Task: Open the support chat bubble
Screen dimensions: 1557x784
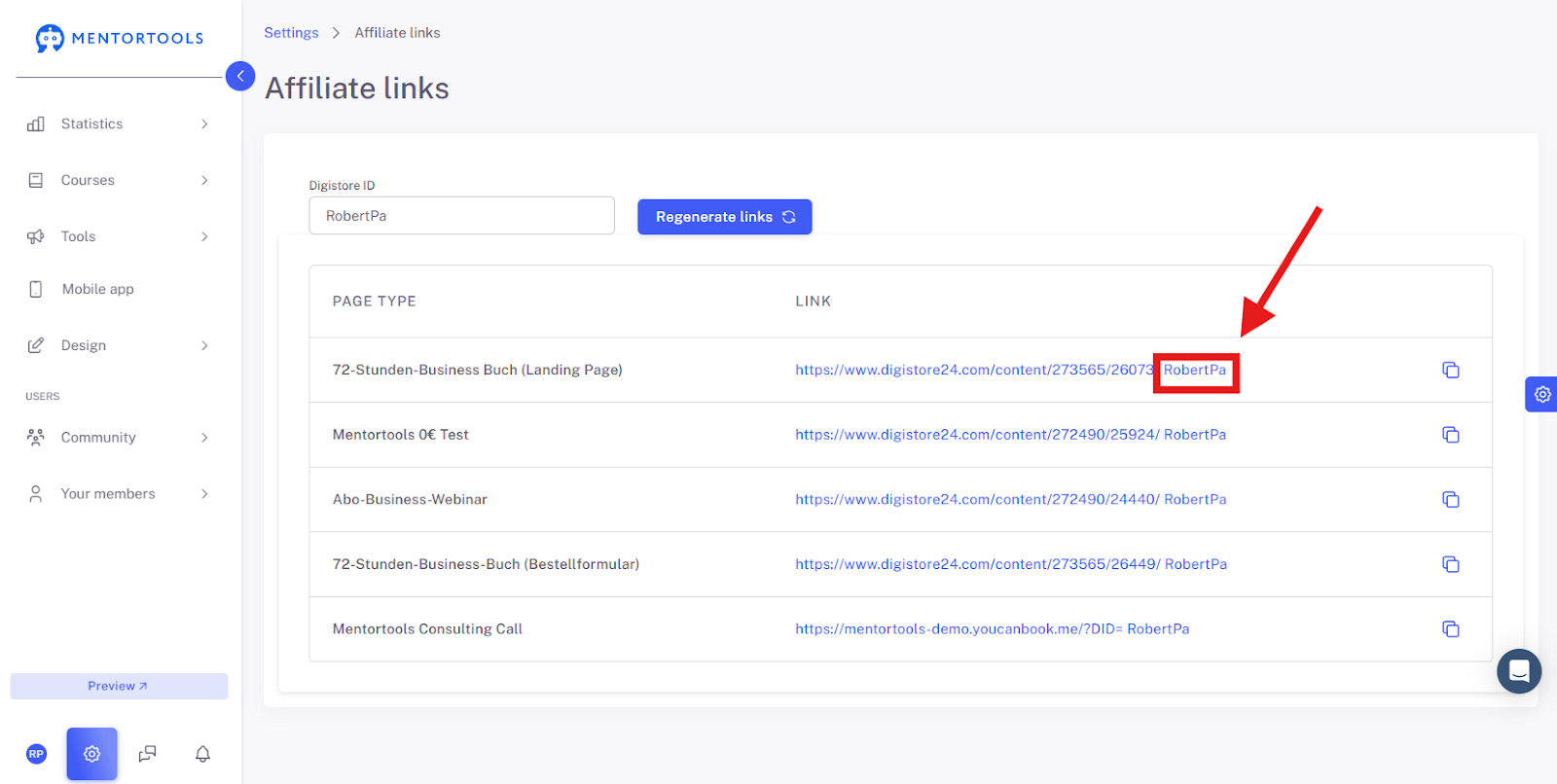Action: 1519,671
